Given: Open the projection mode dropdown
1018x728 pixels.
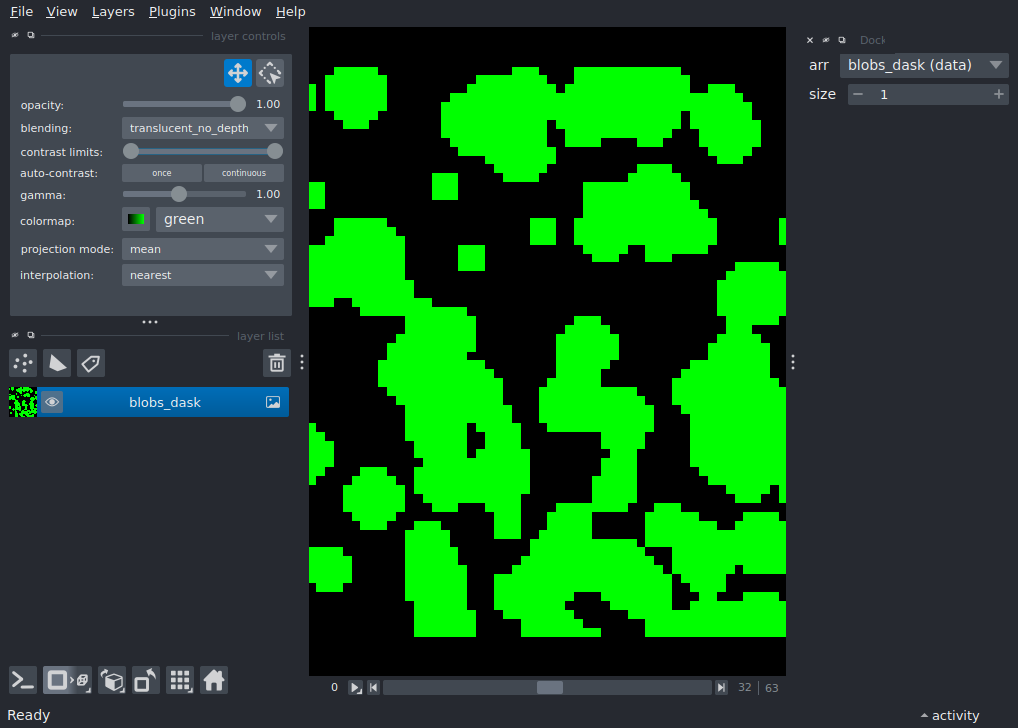Looking at the screenshot, I should (202, 248).
